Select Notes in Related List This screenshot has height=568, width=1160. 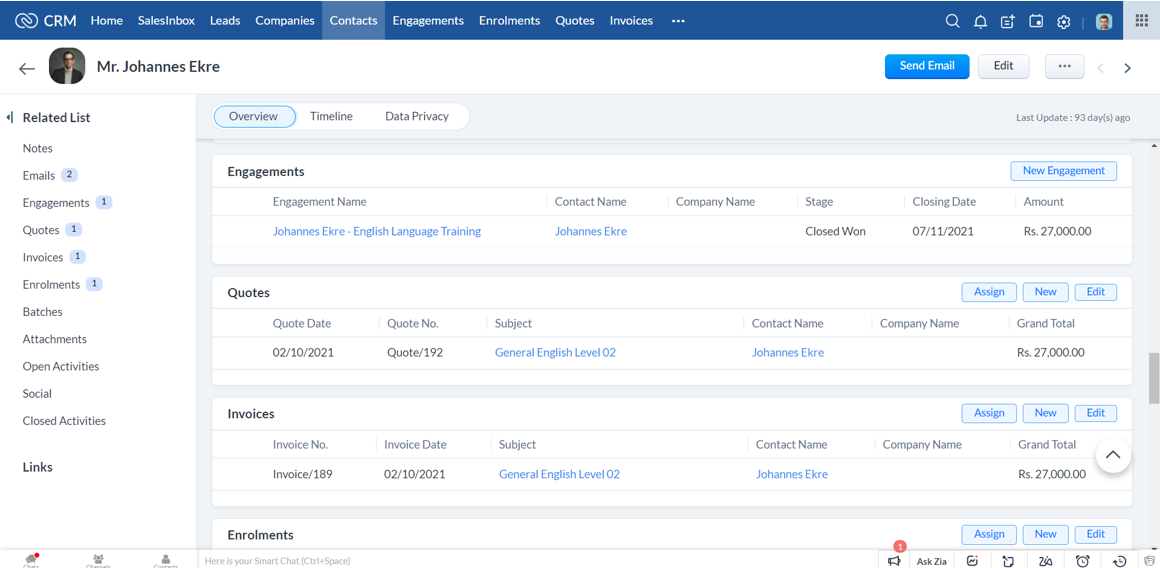[38, 149]
